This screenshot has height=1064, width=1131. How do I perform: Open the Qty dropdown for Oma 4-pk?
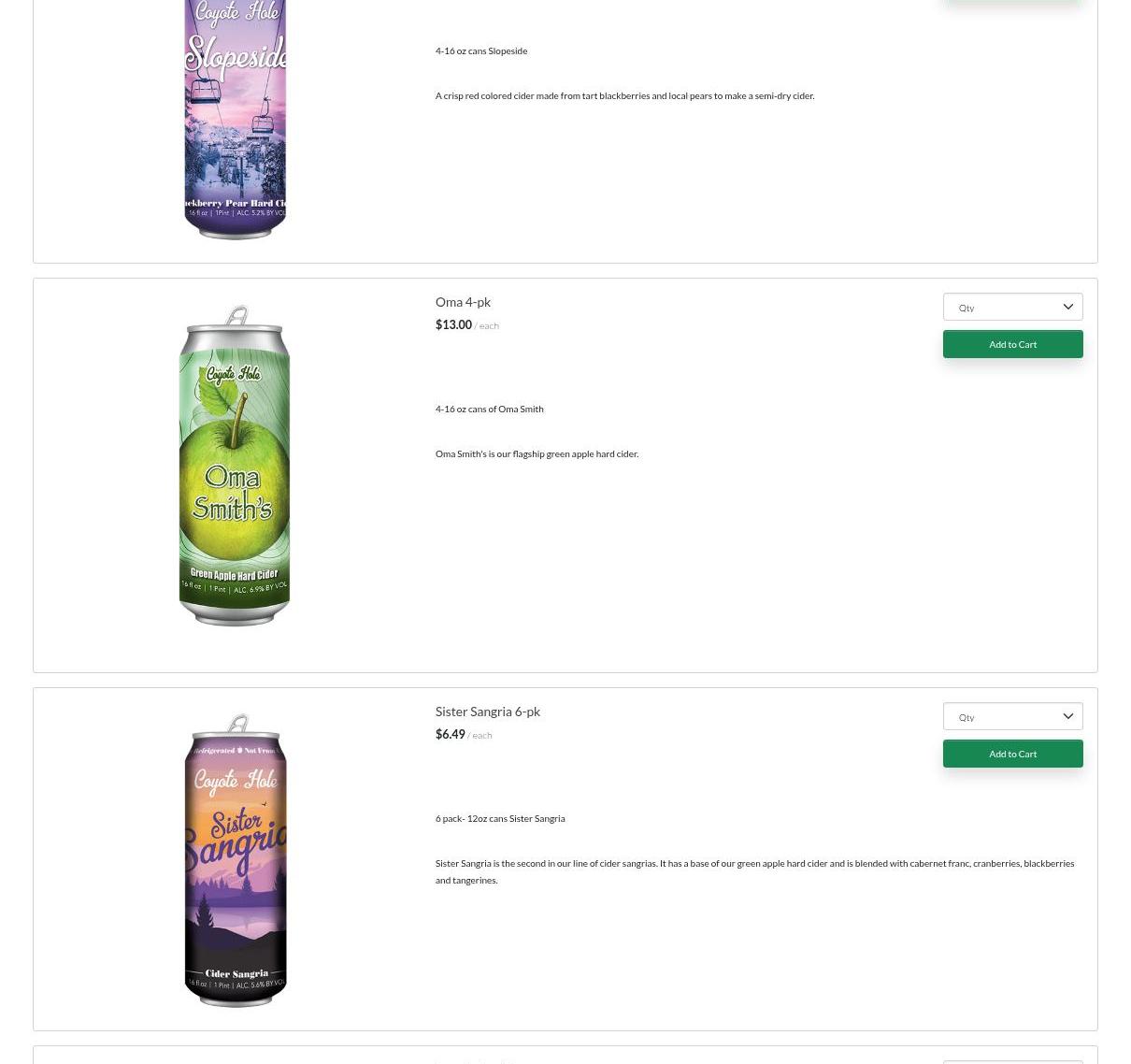(1012, 307)
